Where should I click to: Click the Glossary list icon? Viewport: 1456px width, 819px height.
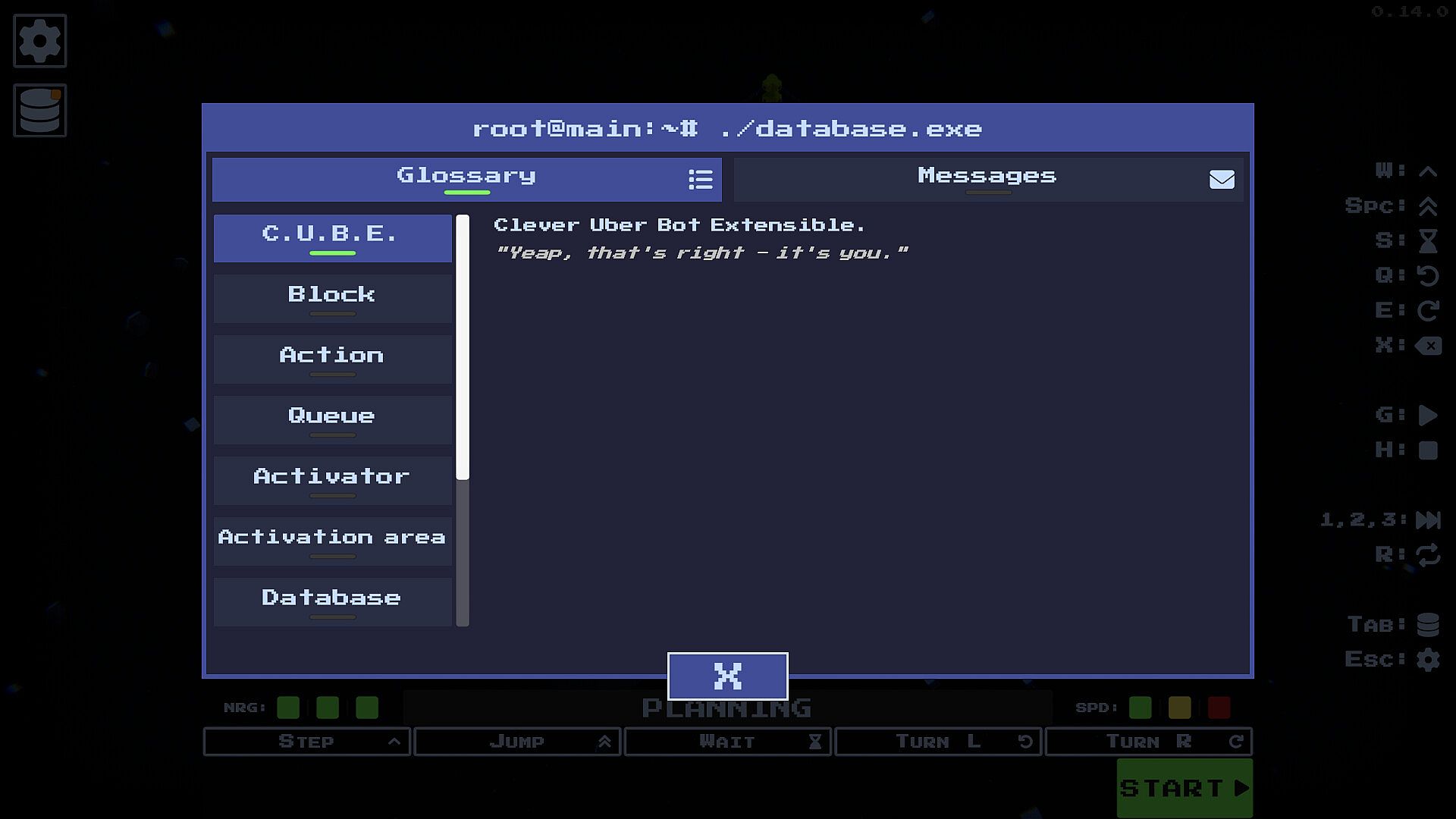pos(700,180)
